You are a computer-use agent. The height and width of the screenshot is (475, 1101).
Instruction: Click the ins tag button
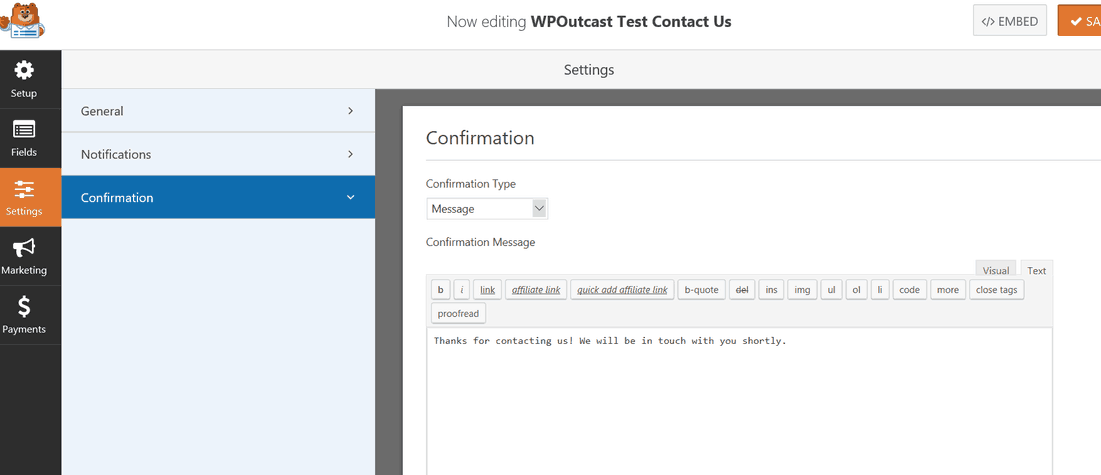coord(771,289)
